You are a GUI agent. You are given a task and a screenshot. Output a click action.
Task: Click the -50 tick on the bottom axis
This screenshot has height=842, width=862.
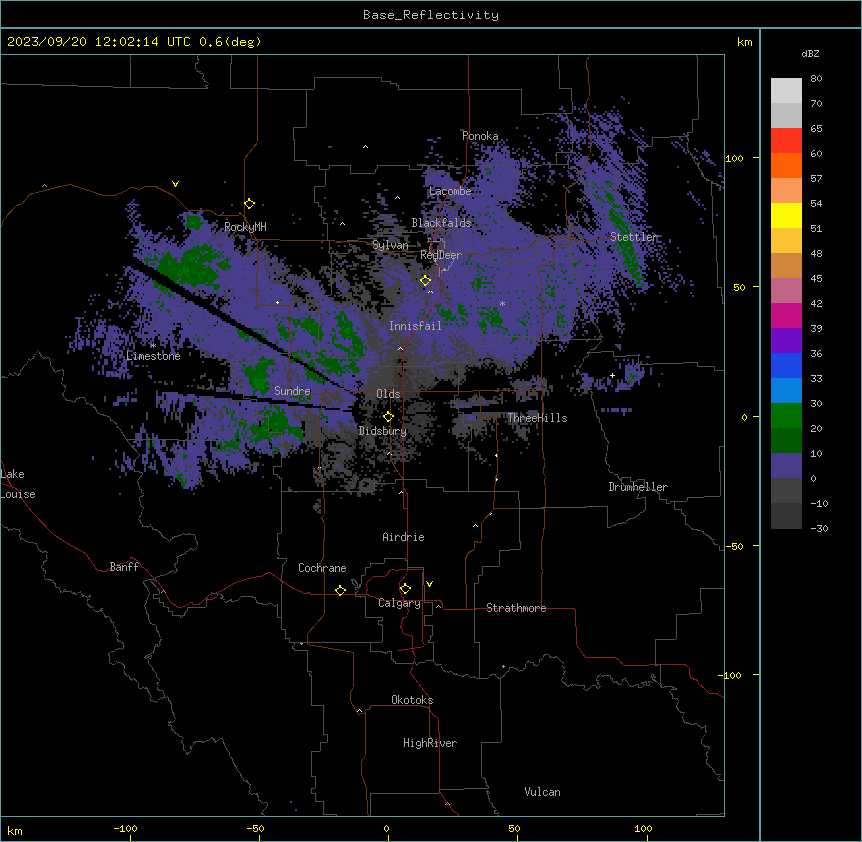pyautogui.click(x=255, y=829)
